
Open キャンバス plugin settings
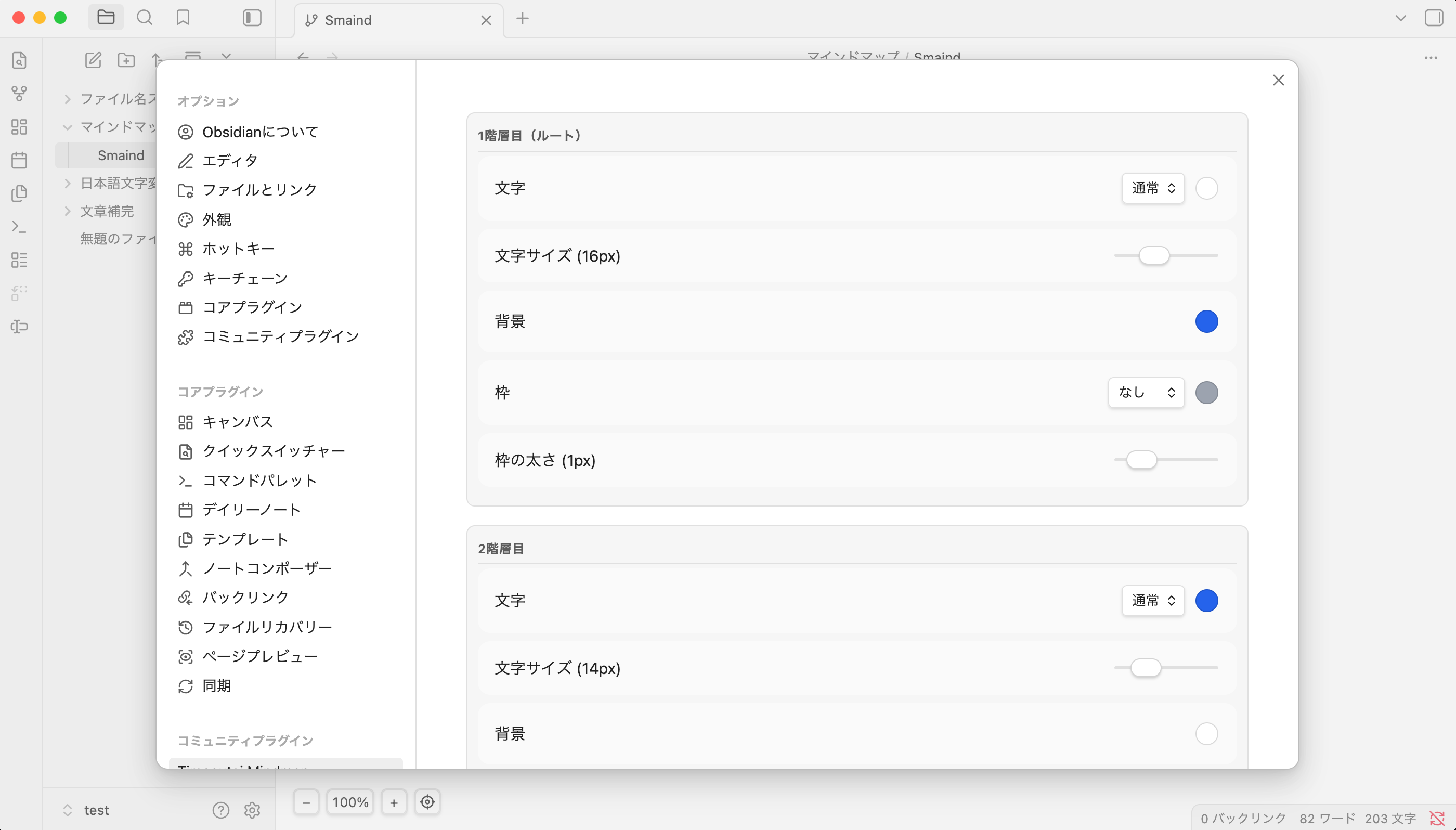pos(287,422)
